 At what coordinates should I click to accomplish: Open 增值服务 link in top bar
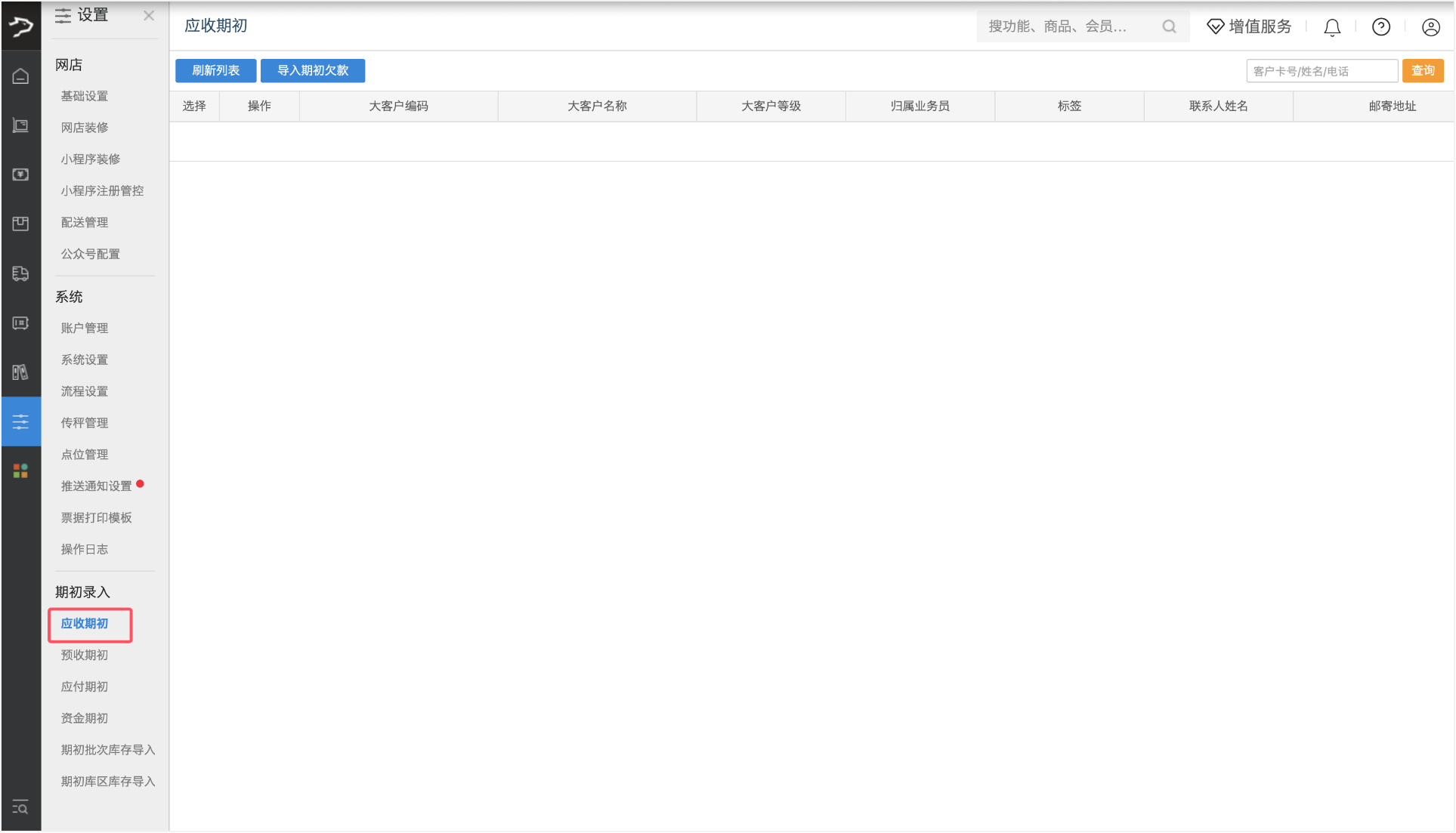(x=1250, y=27)
